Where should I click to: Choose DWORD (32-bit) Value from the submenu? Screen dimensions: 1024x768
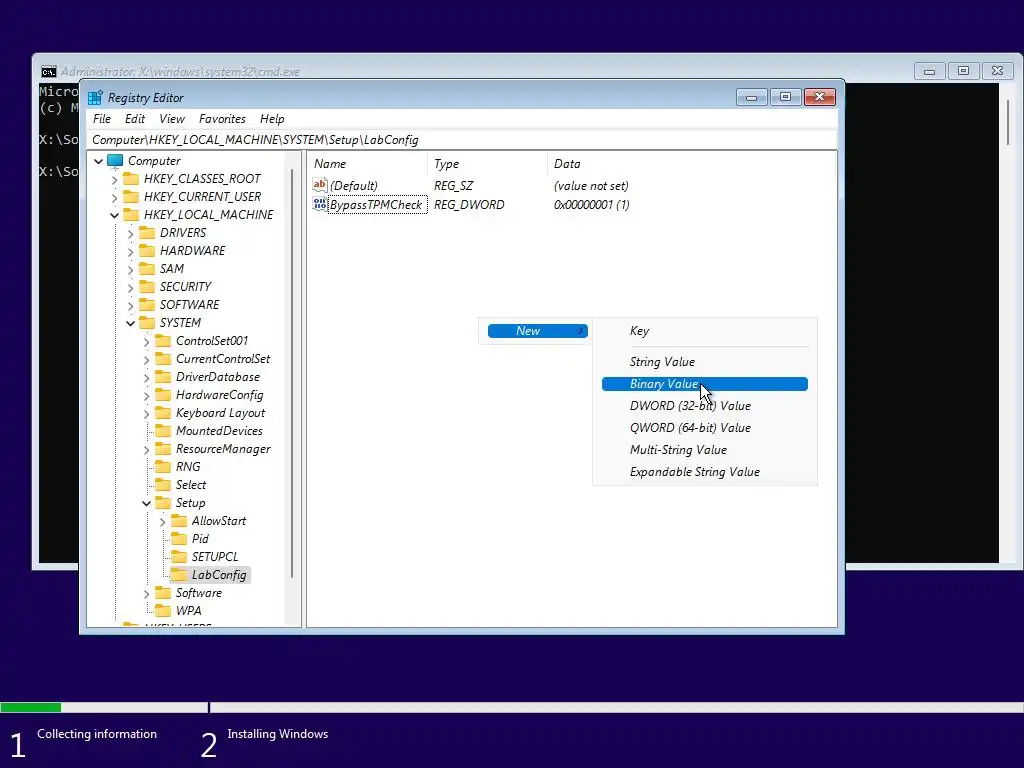click(705, 406)
